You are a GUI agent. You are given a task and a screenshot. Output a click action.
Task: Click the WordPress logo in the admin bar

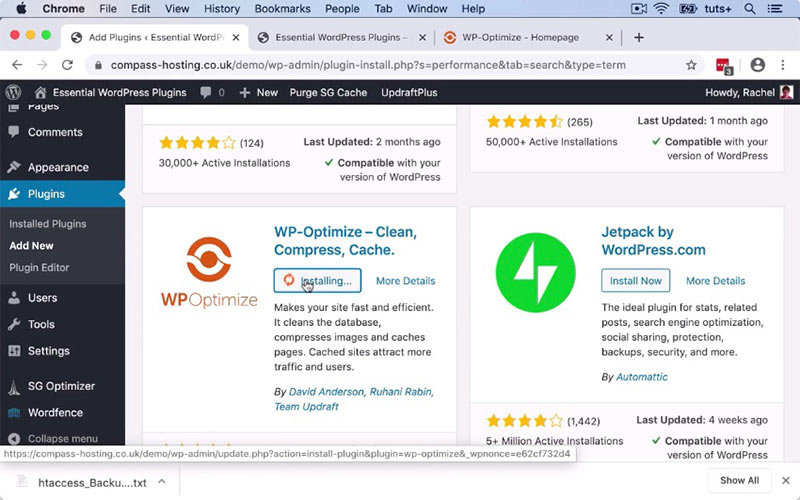[x=14, y=92]
